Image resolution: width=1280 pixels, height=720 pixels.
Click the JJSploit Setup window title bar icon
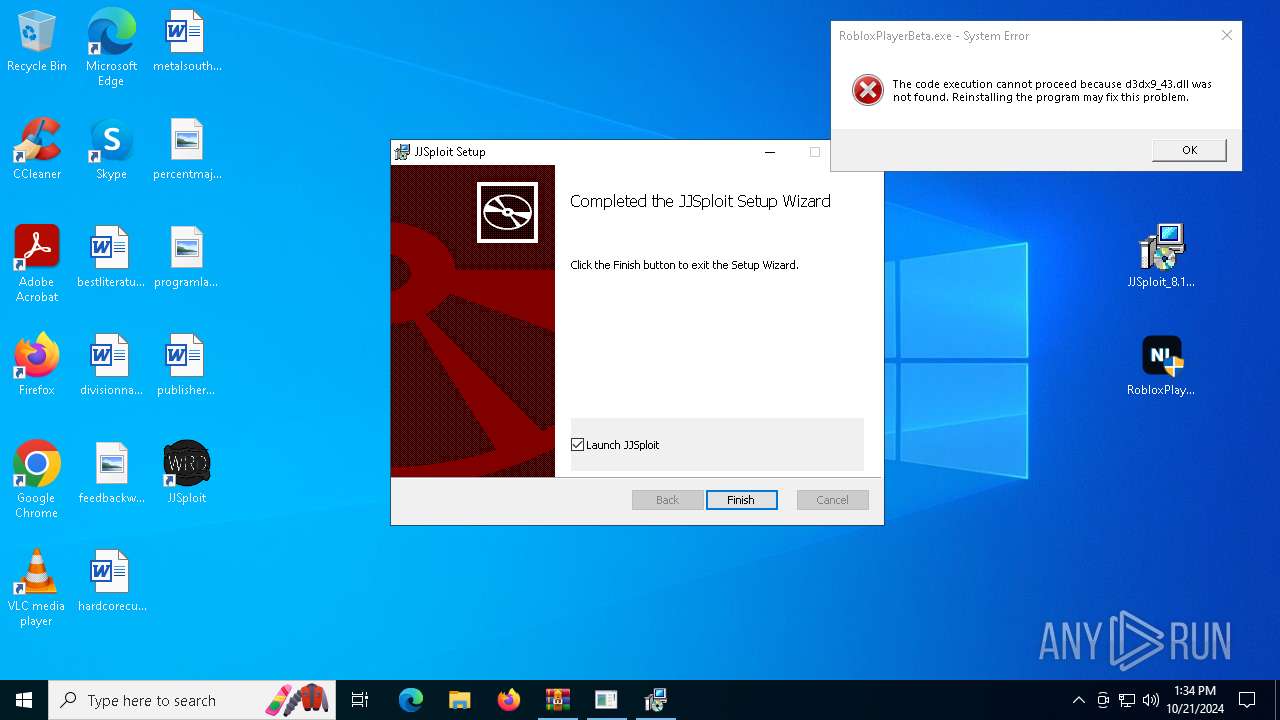[x=402, y=152]
